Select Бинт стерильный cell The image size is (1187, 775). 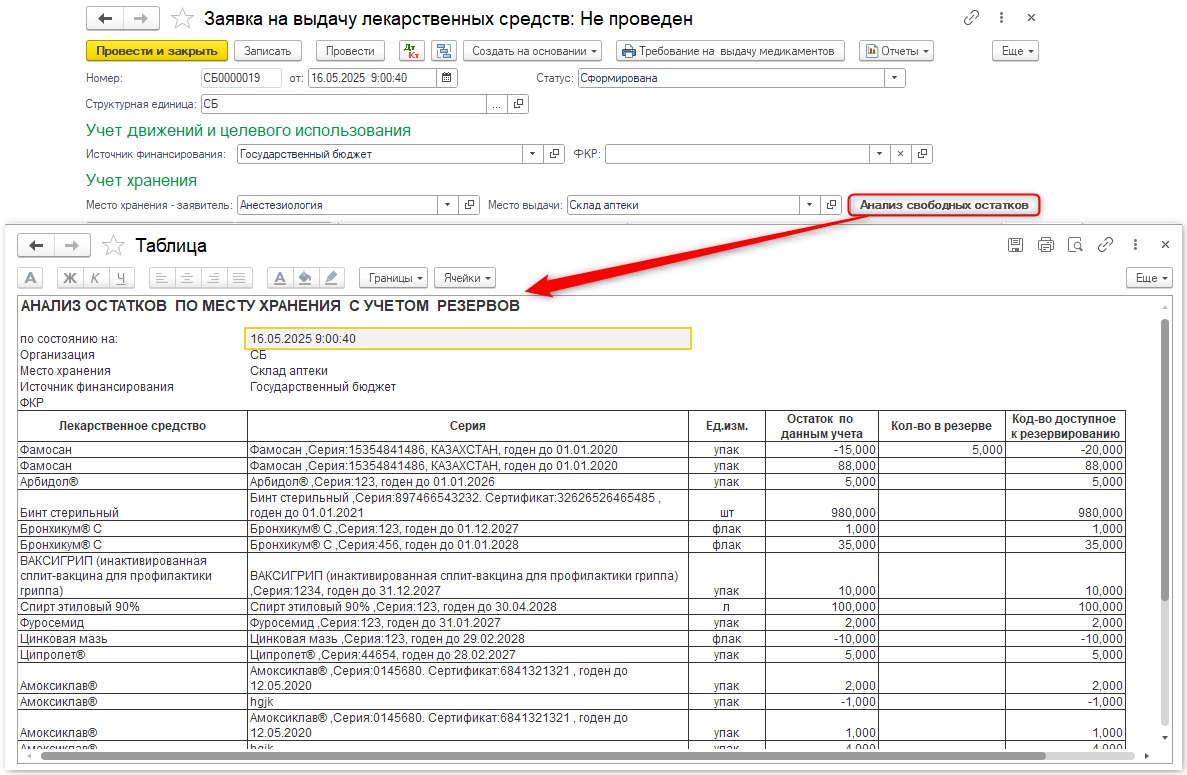(x=132, y=505)
